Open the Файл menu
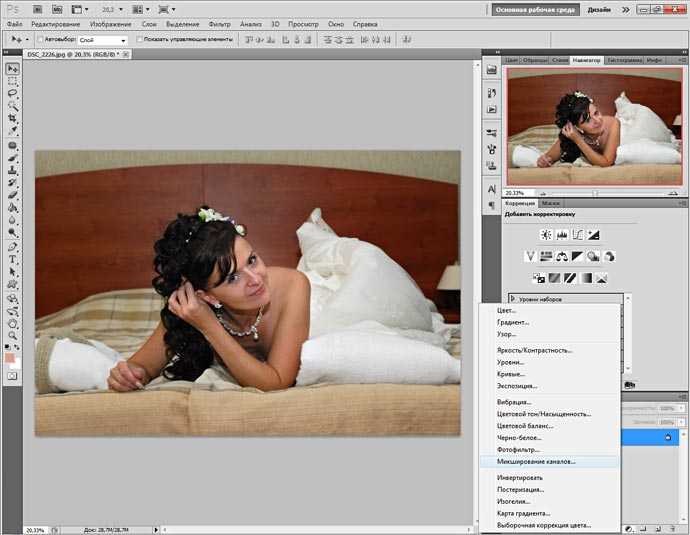The width and height of the screenshot is (690, 535). tap(15, 24)
